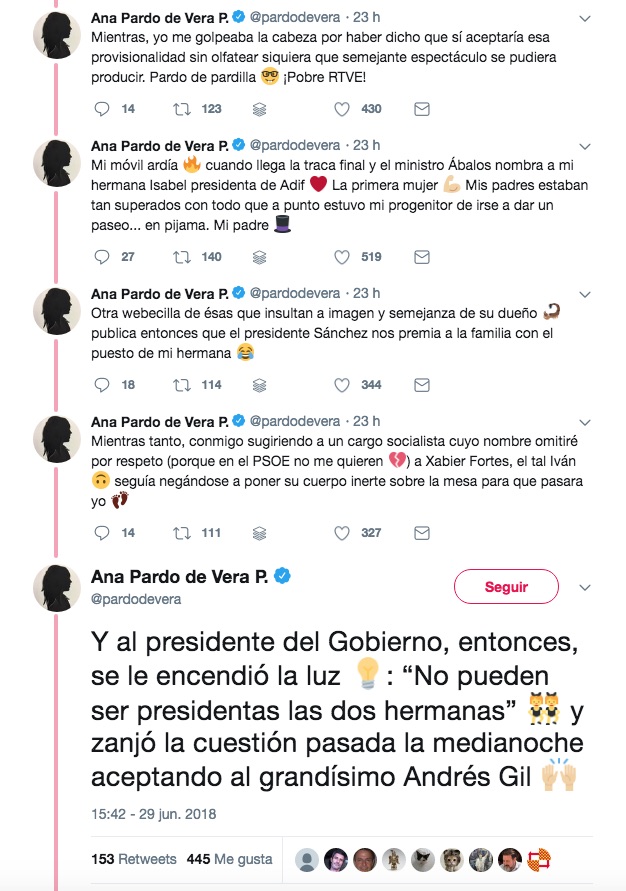Reply to the tweet with 18 replies

click(103, 385)
